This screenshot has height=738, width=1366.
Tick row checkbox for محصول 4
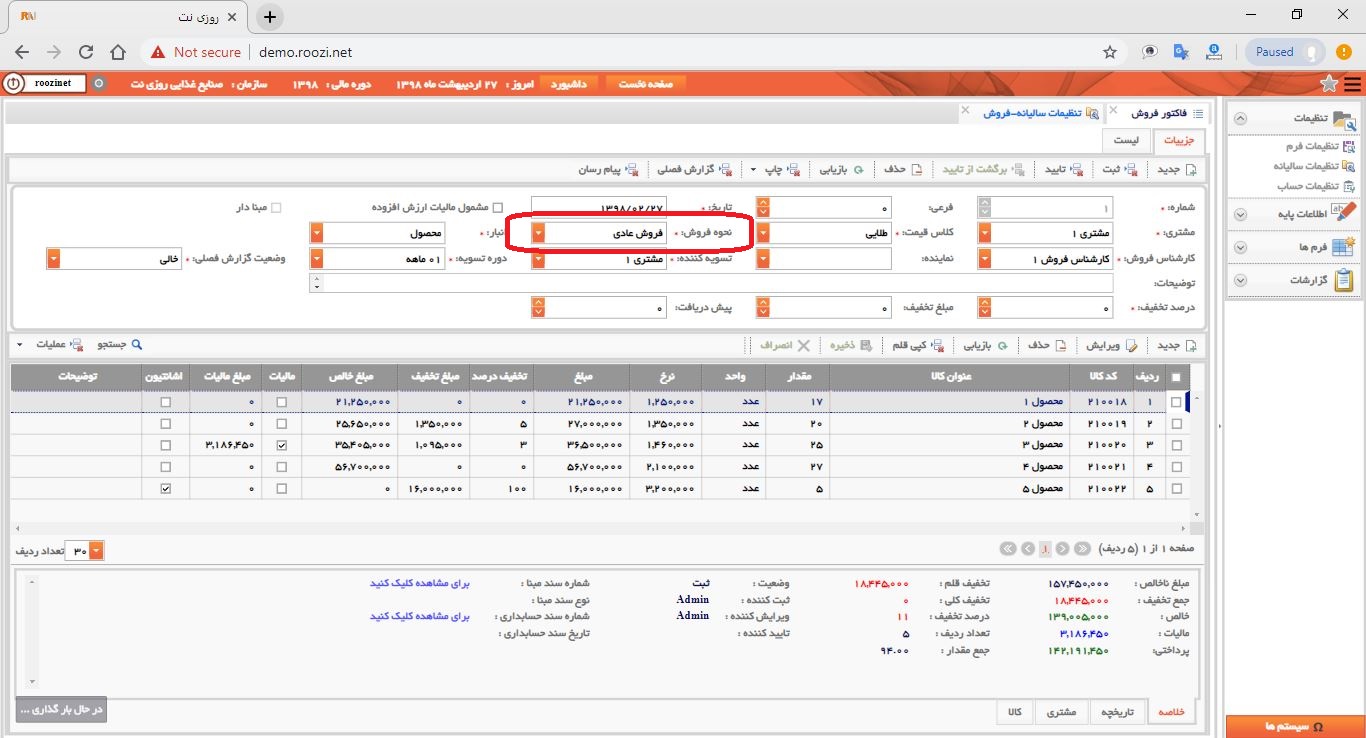[1176, 467]
